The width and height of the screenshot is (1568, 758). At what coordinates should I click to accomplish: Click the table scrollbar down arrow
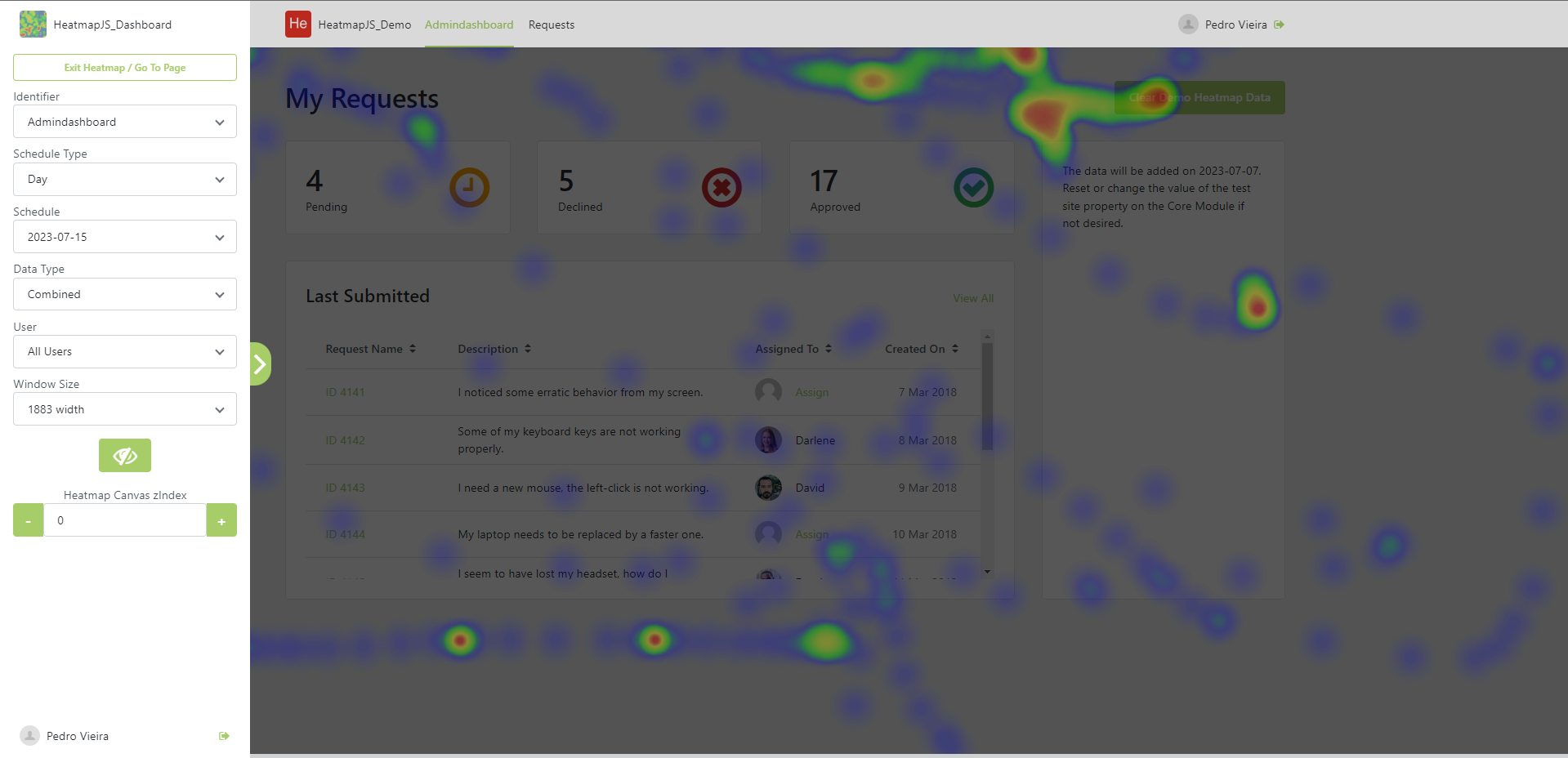(987, 572)
